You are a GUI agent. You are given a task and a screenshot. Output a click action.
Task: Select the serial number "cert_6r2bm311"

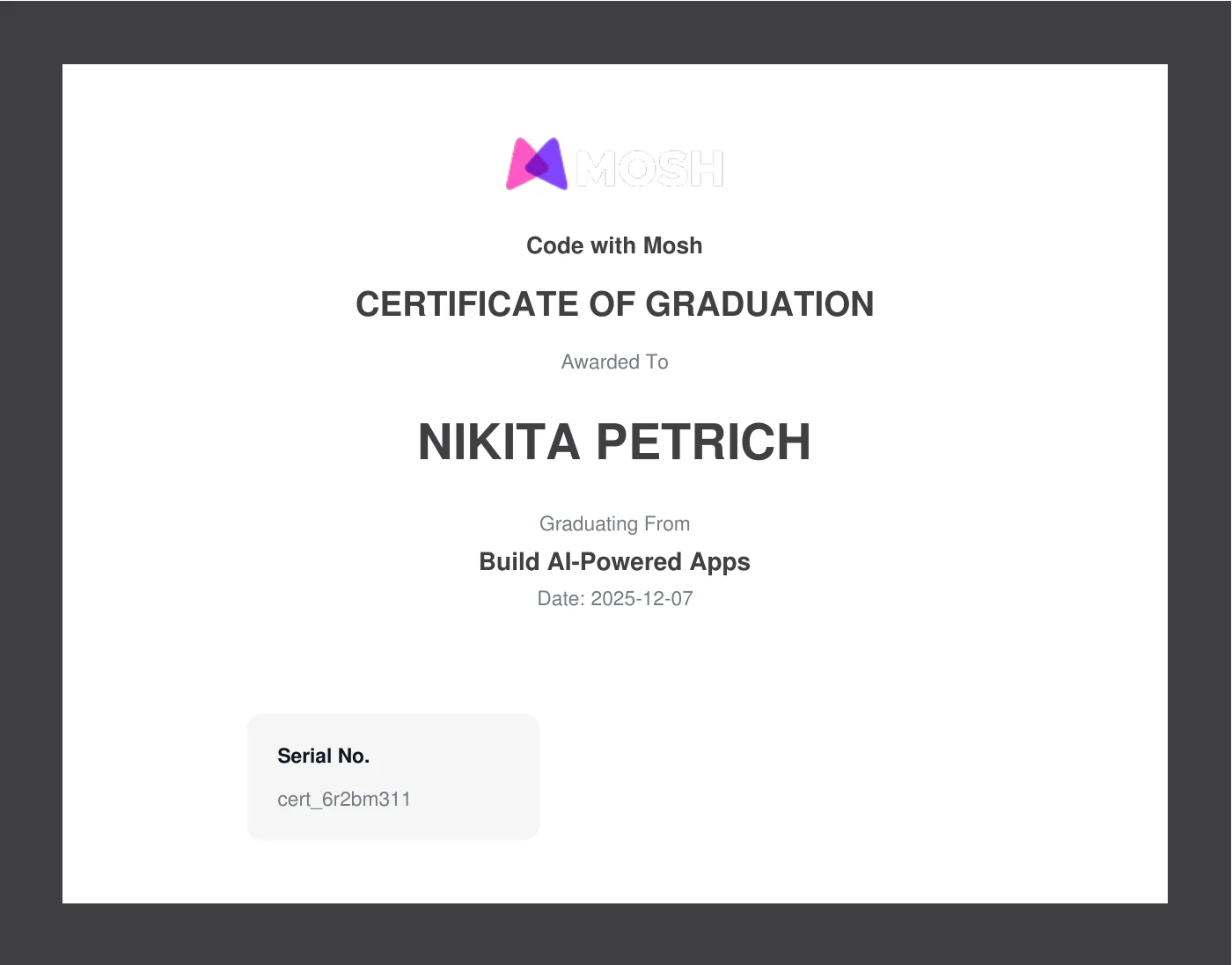point(344,799)
